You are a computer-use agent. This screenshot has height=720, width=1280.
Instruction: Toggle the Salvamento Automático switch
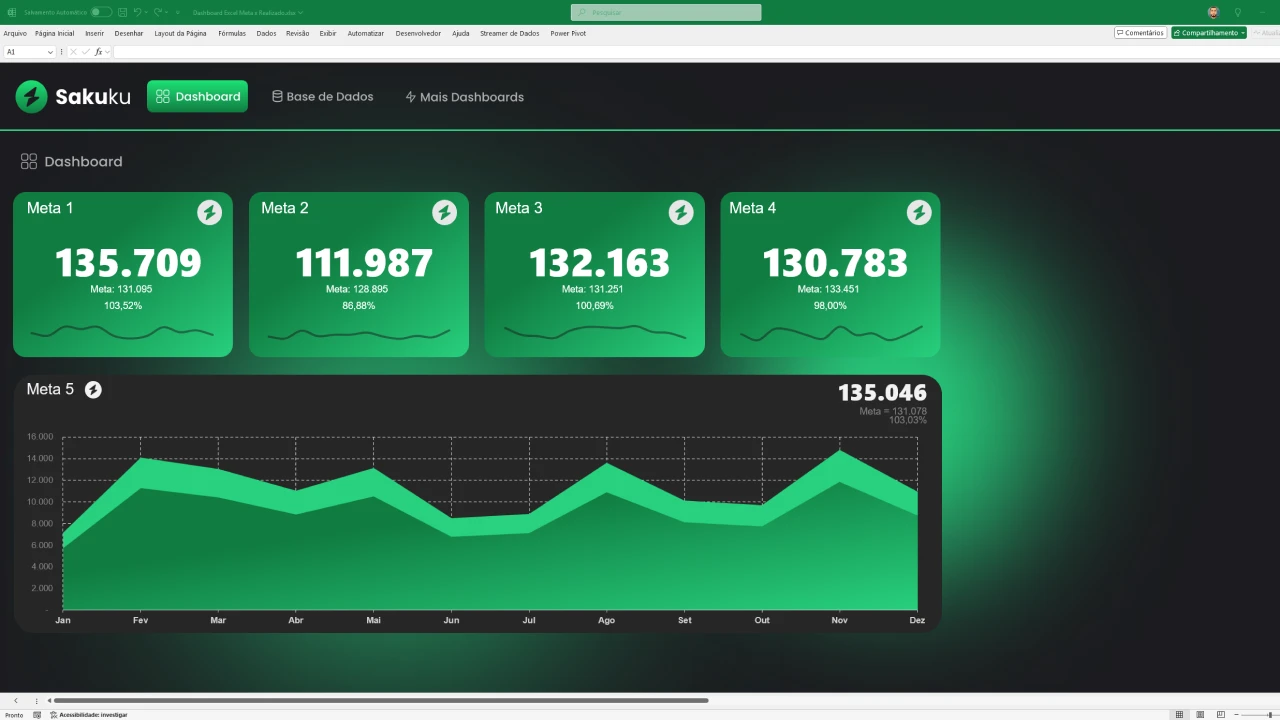(x=101, y=12)
